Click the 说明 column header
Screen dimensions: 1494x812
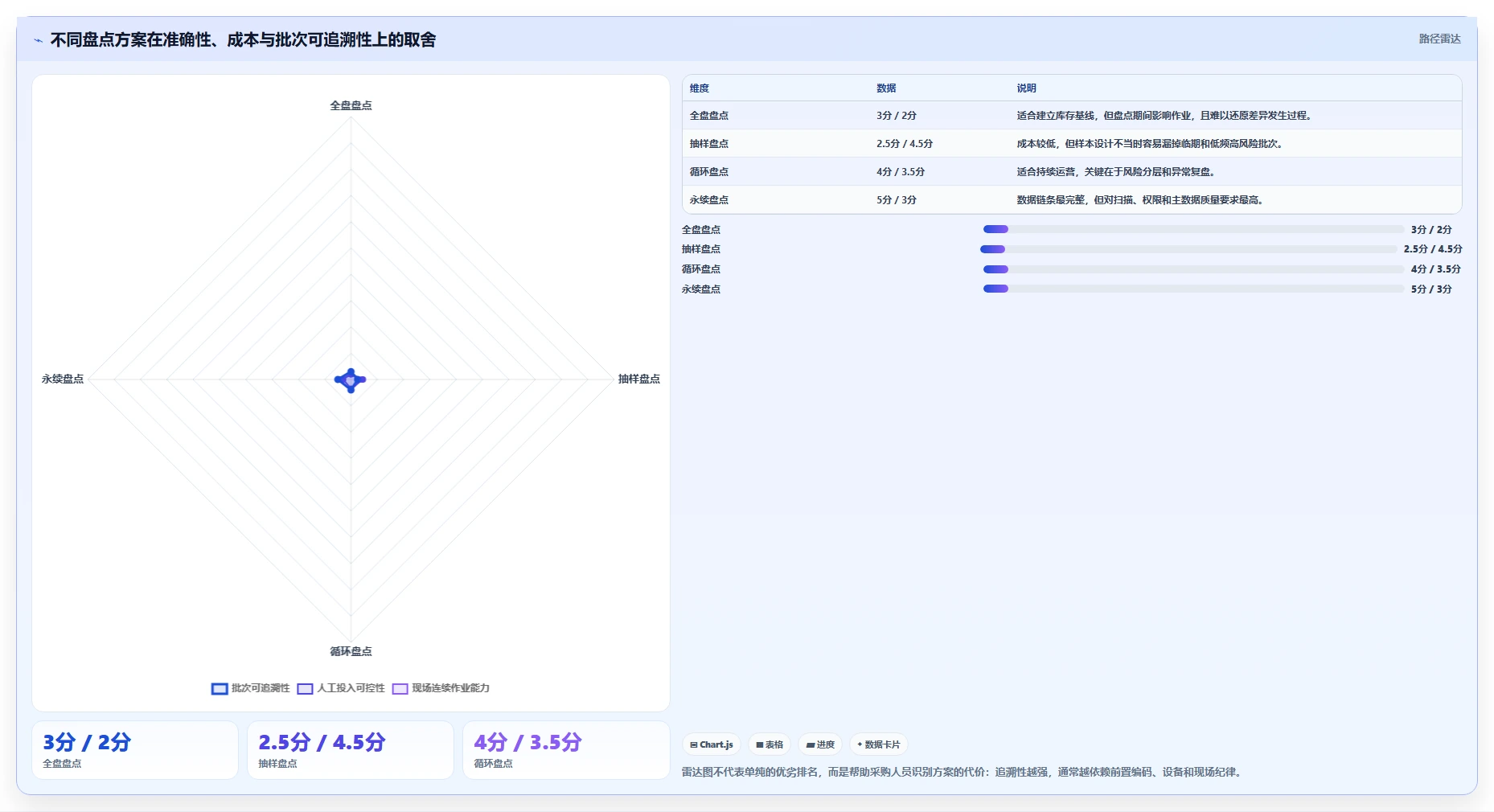(1026, 88)
